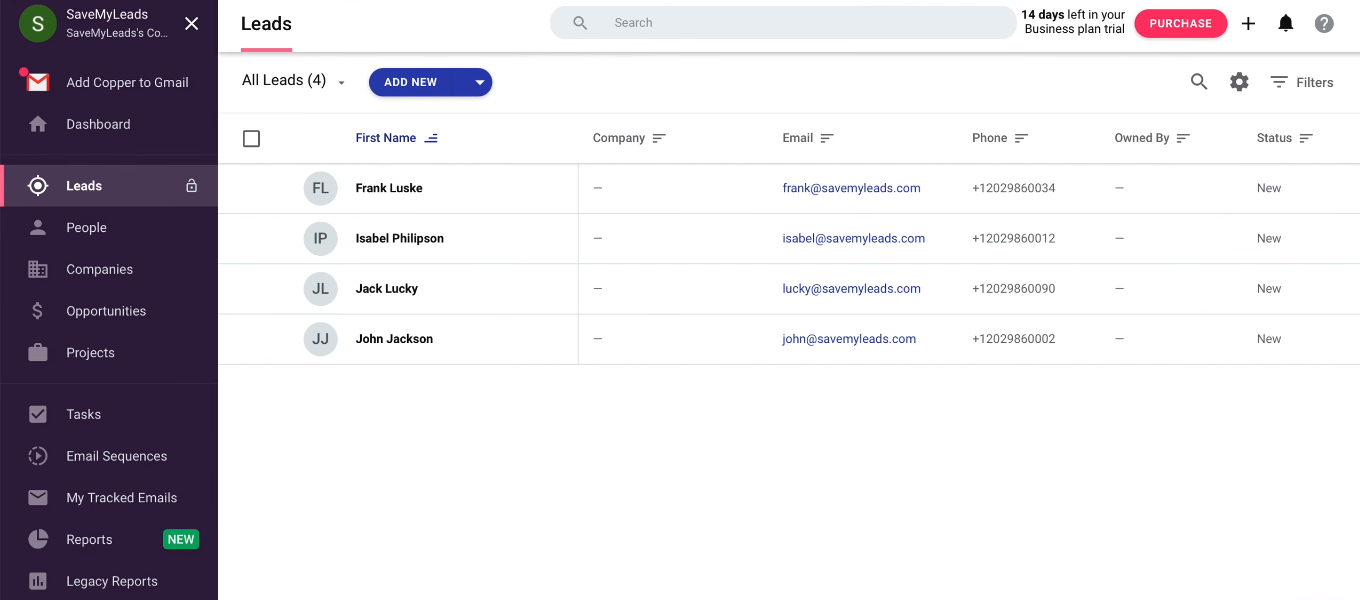The image size is (1360, 600).
Task: Tick the select-all checkbox in table header
Action: coord(252,138)
